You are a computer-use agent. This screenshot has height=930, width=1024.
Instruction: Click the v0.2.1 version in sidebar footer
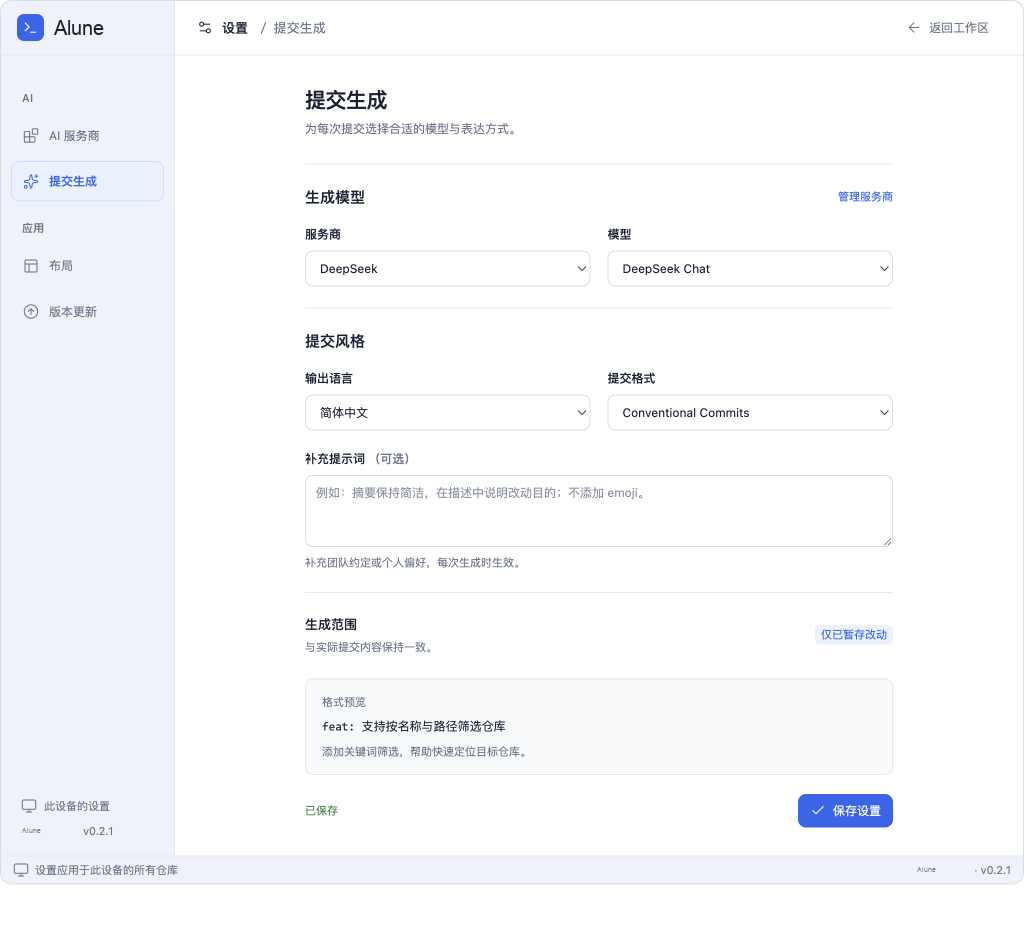(x=98, y=831)
